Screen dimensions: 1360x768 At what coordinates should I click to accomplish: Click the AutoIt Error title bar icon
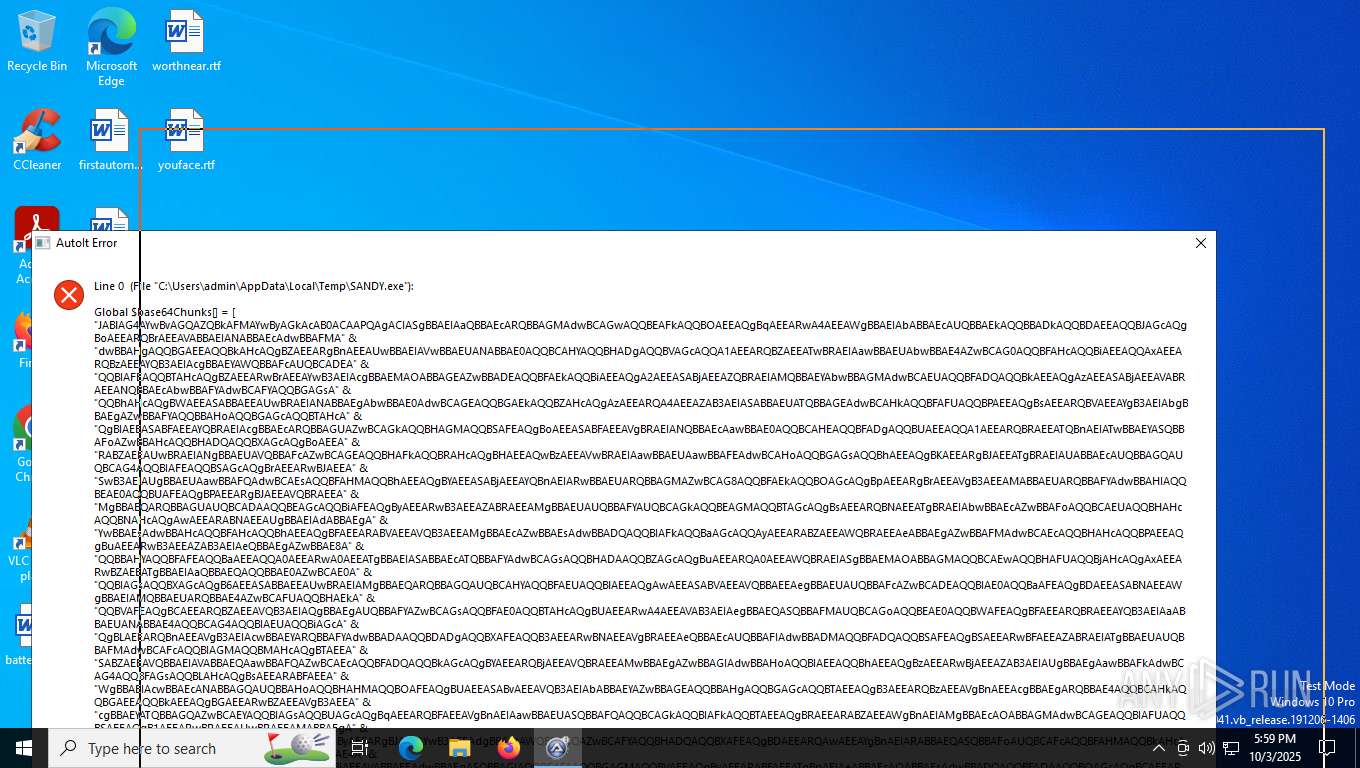(42, 243)
